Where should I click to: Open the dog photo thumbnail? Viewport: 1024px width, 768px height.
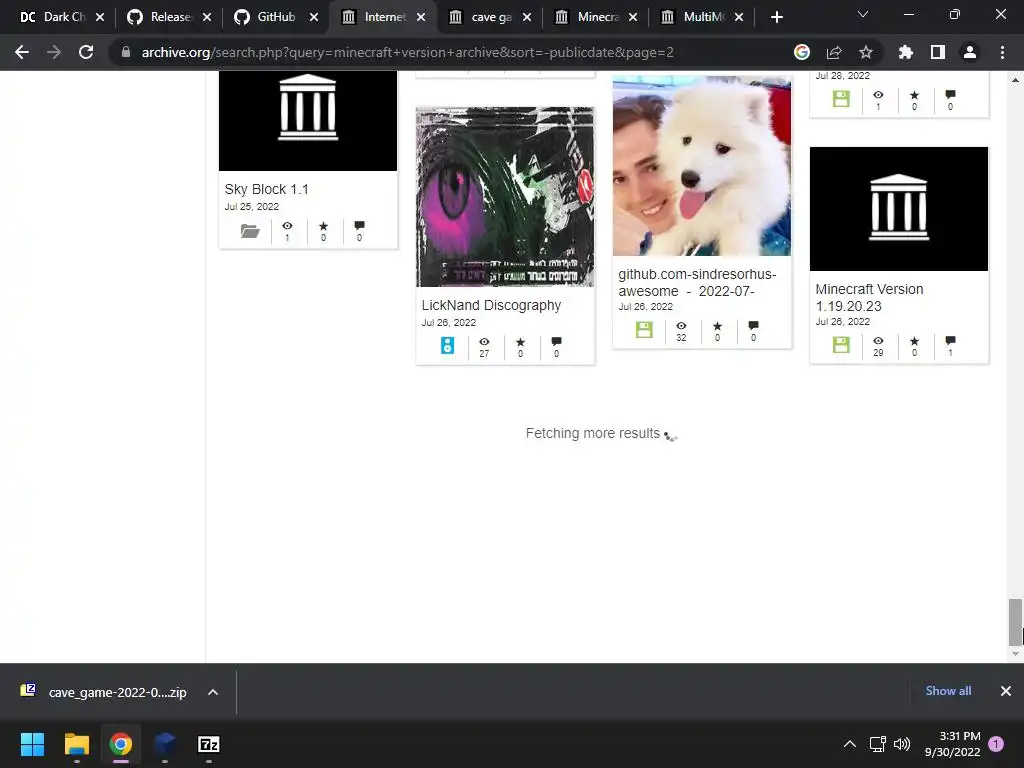(x=701, y=165)
